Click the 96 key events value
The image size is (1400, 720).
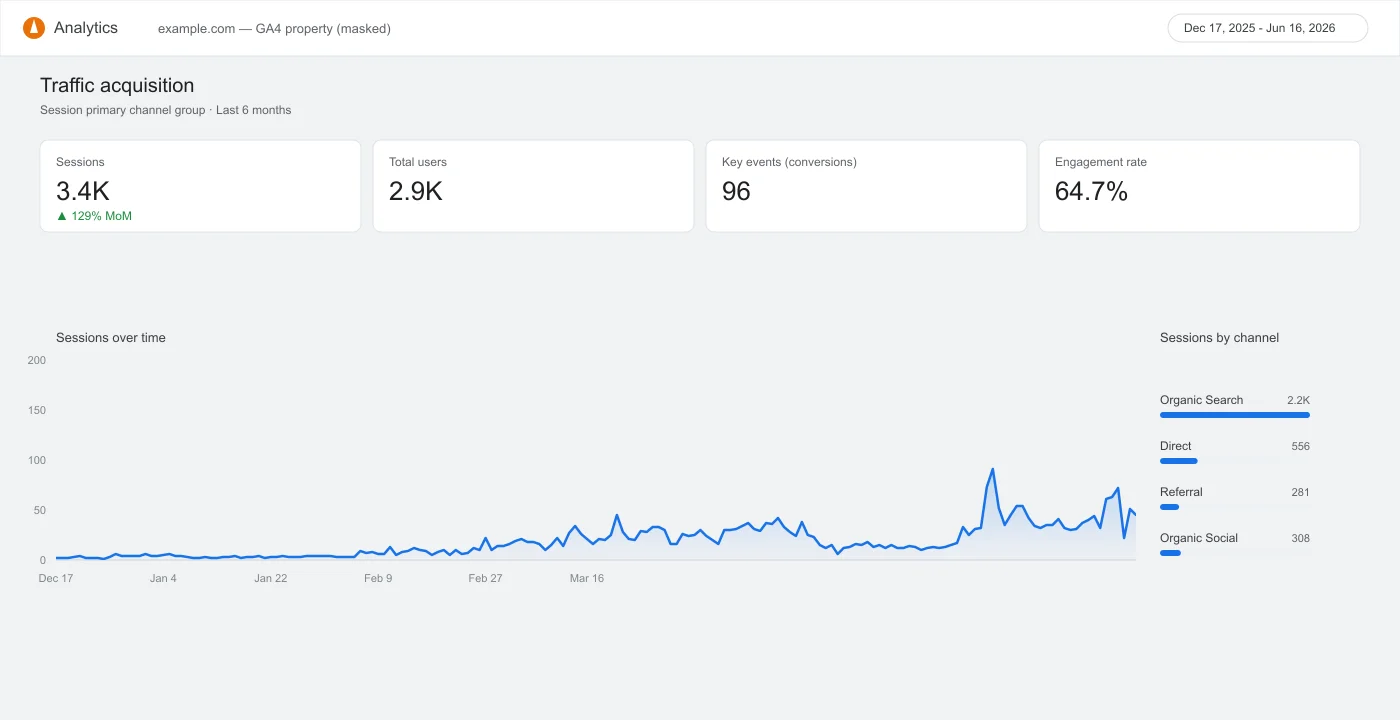[x=736, y=191]
